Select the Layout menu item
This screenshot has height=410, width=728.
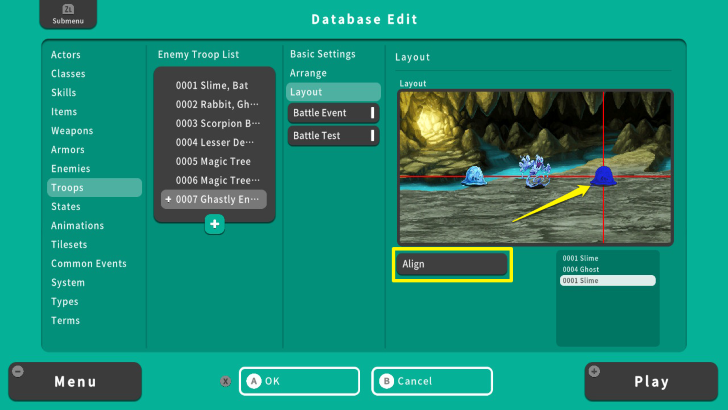334,92
